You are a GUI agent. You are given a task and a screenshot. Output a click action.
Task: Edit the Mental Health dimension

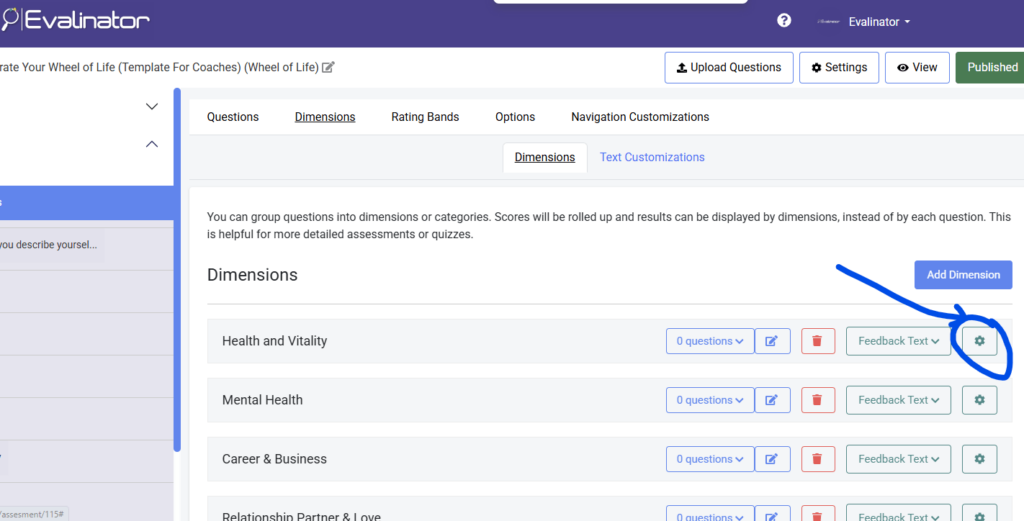tap(772, 400)
